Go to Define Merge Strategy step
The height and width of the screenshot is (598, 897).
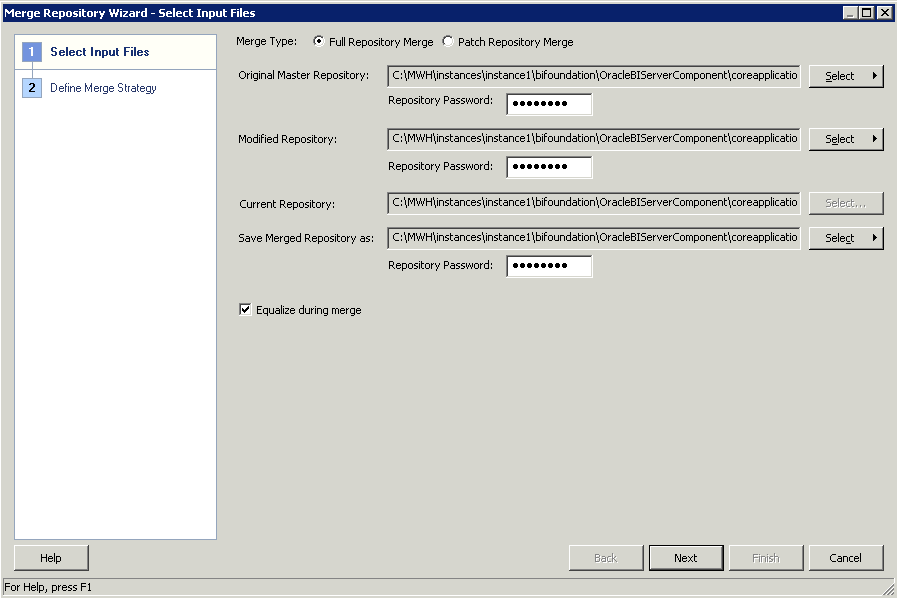pos(103,88)
